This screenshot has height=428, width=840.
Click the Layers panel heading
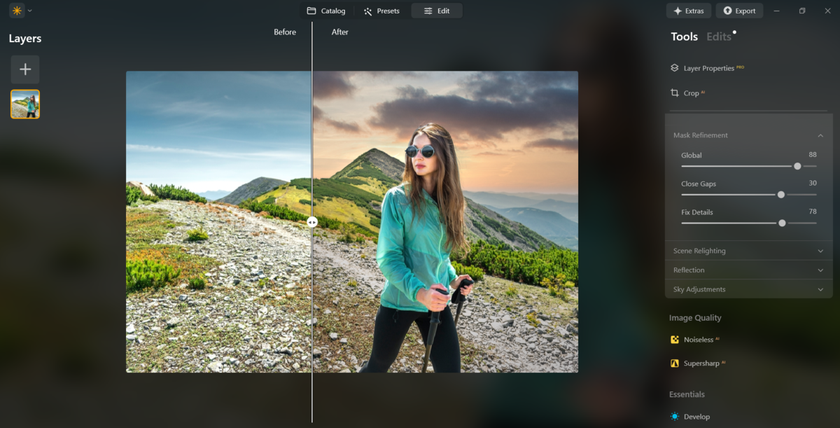[25, 39]
